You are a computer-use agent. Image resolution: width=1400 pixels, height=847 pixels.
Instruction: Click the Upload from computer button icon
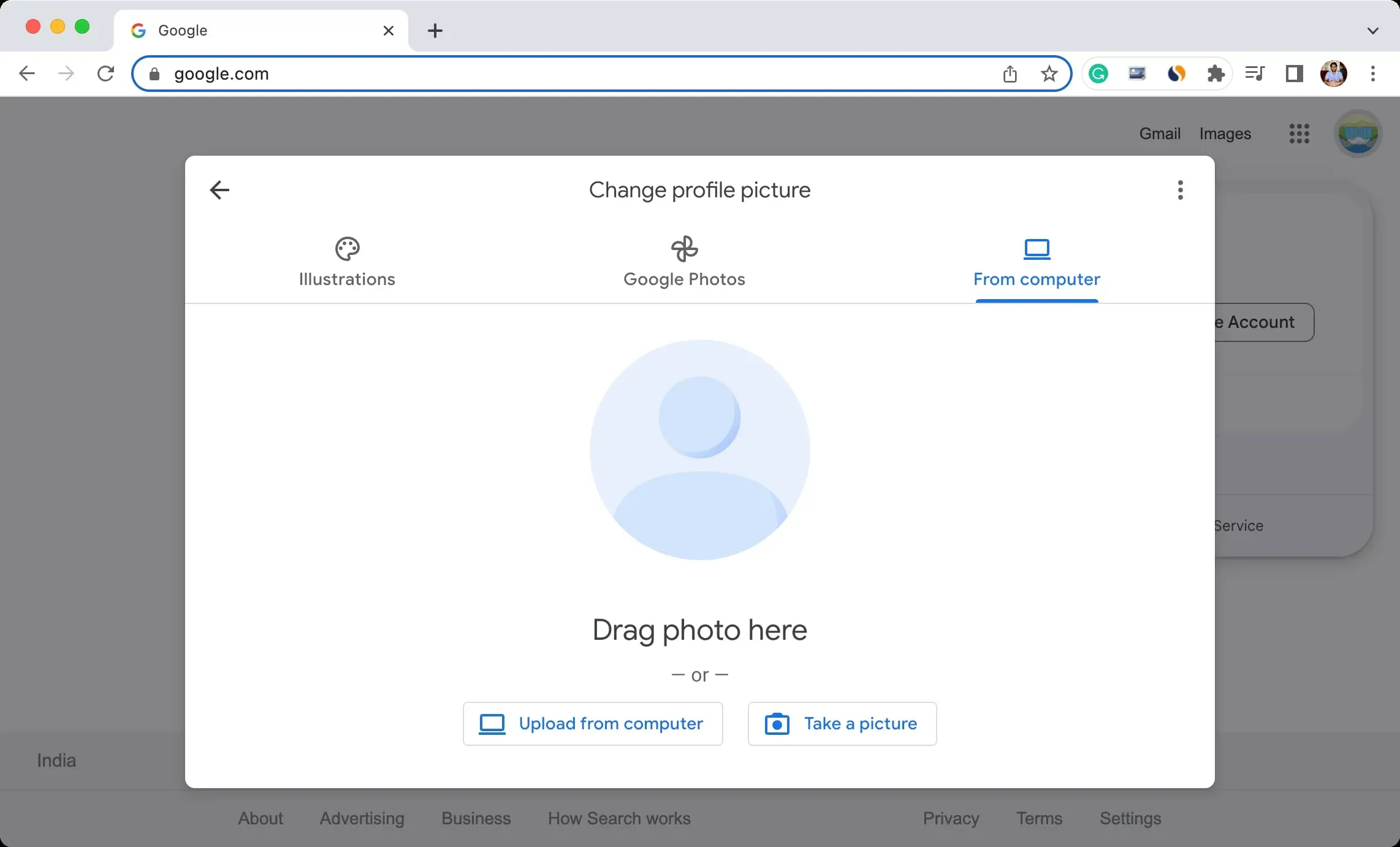pos(493,724)
